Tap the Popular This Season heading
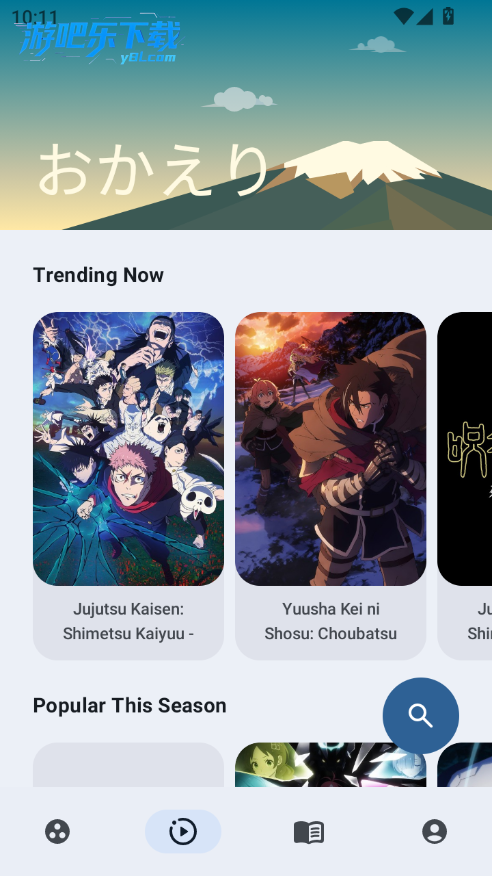The height and width of the screenshot is (876, 492). 130,706
